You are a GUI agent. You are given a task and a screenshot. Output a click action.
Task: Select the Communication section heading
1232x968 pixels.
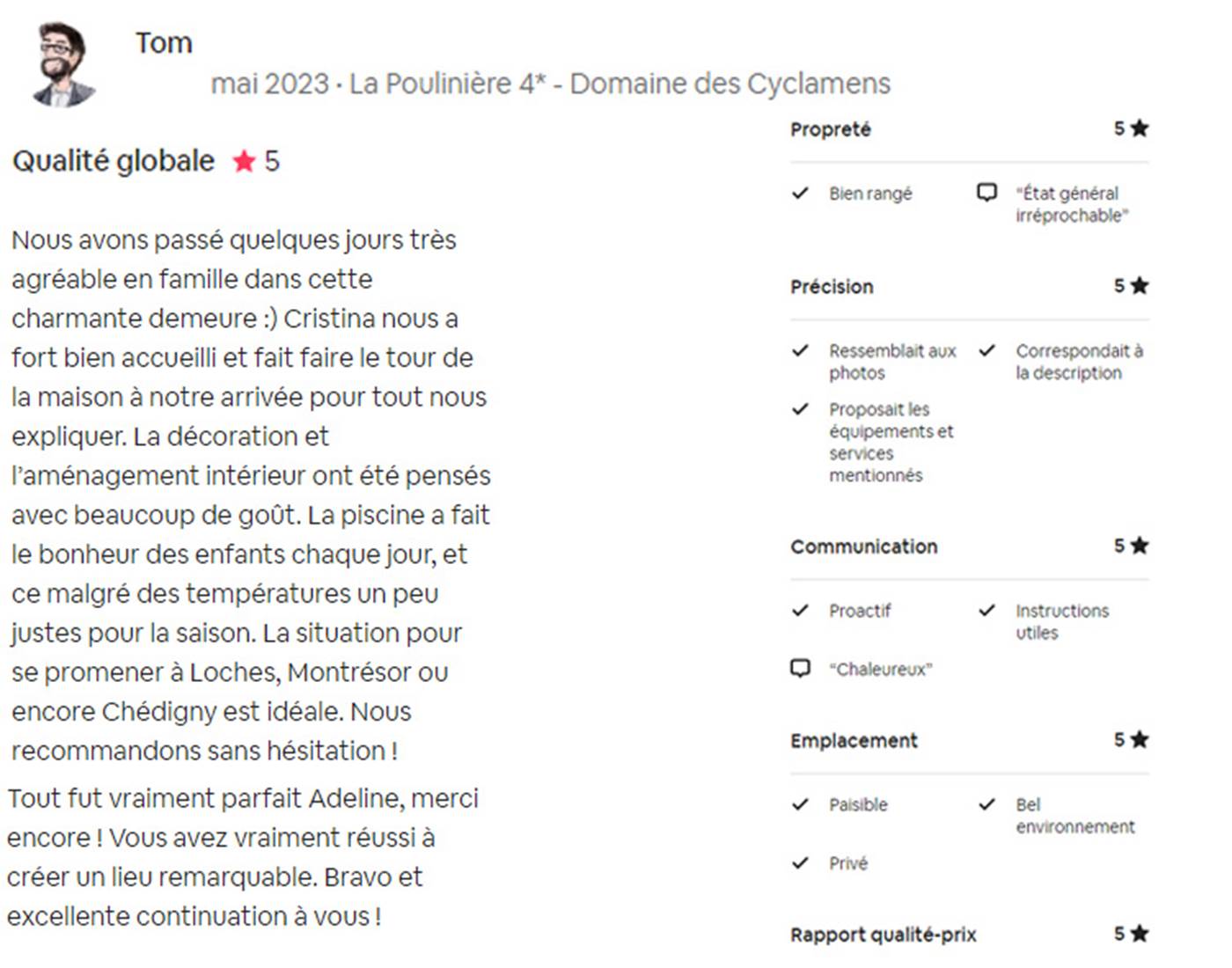[x=863, y=546]
